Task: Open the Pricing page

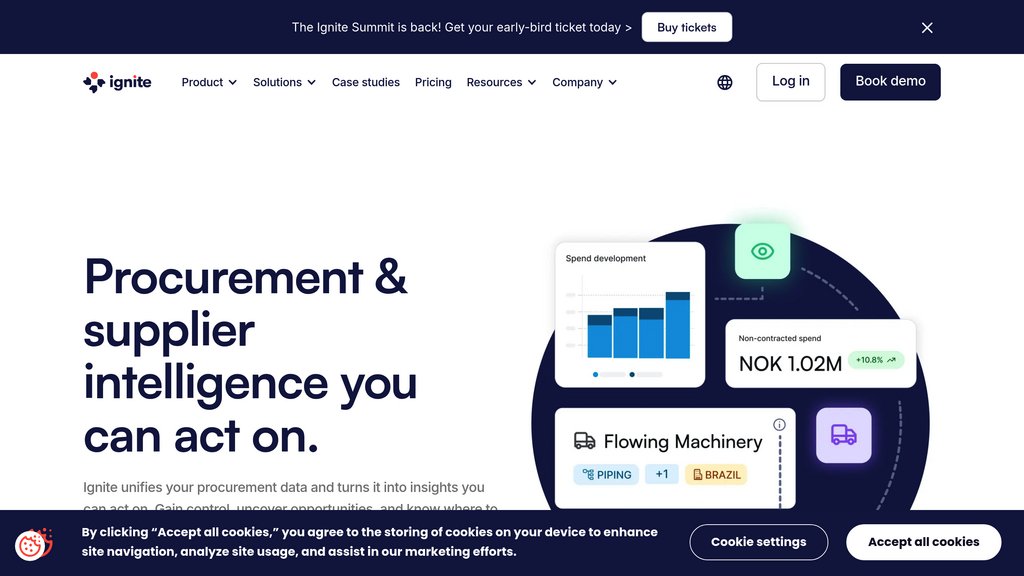Action: click(x=433, y=82)
